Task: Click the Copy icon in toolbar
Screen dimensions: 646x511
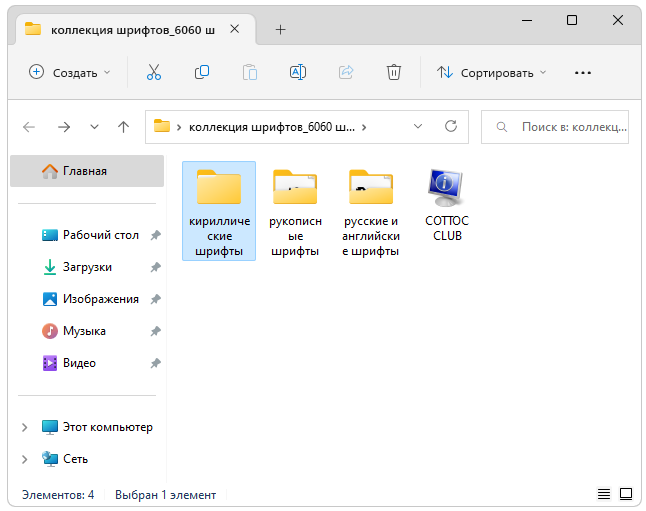Action: (202, 73)
